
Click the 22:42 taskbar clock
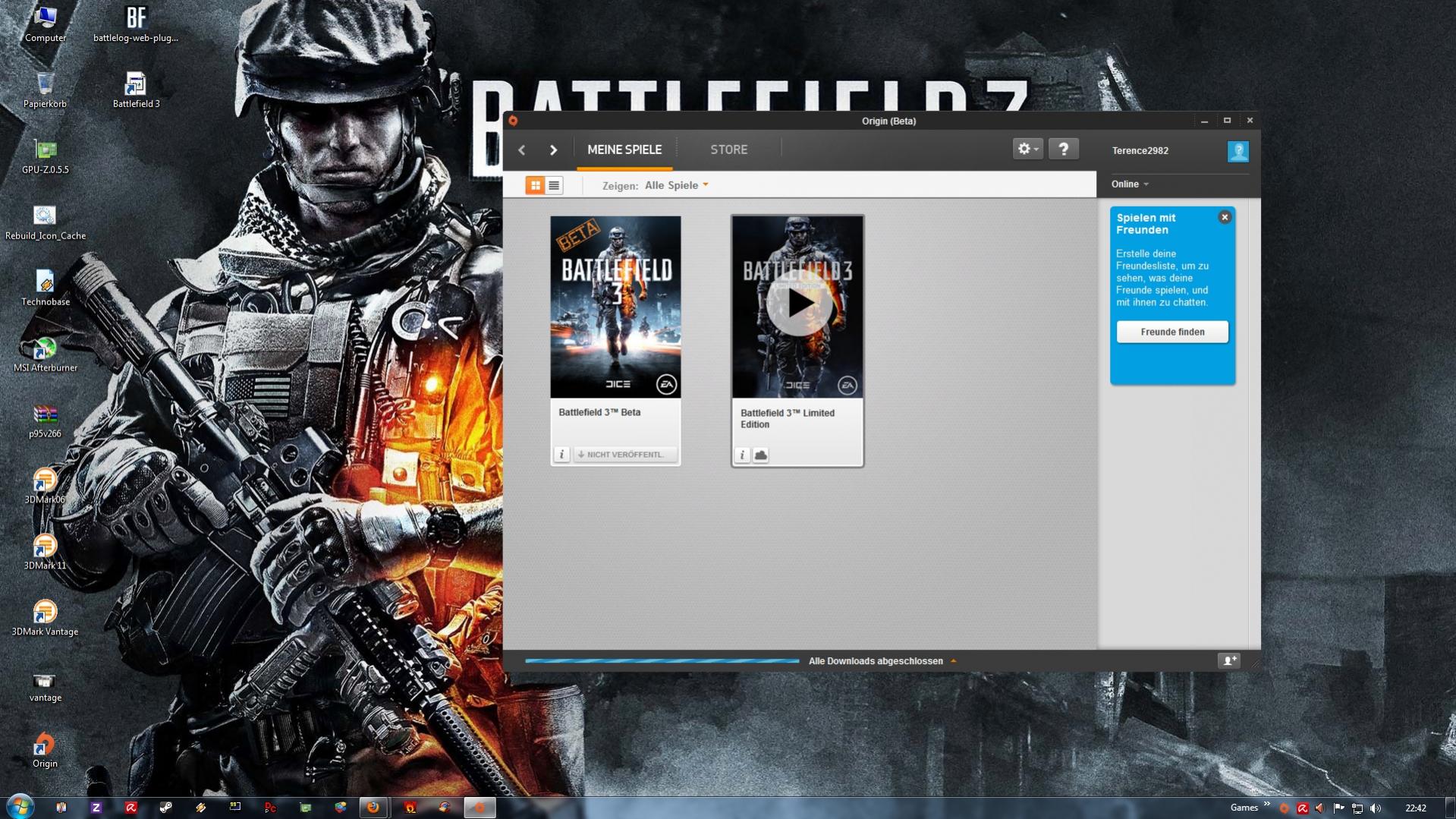(1415, 808)
